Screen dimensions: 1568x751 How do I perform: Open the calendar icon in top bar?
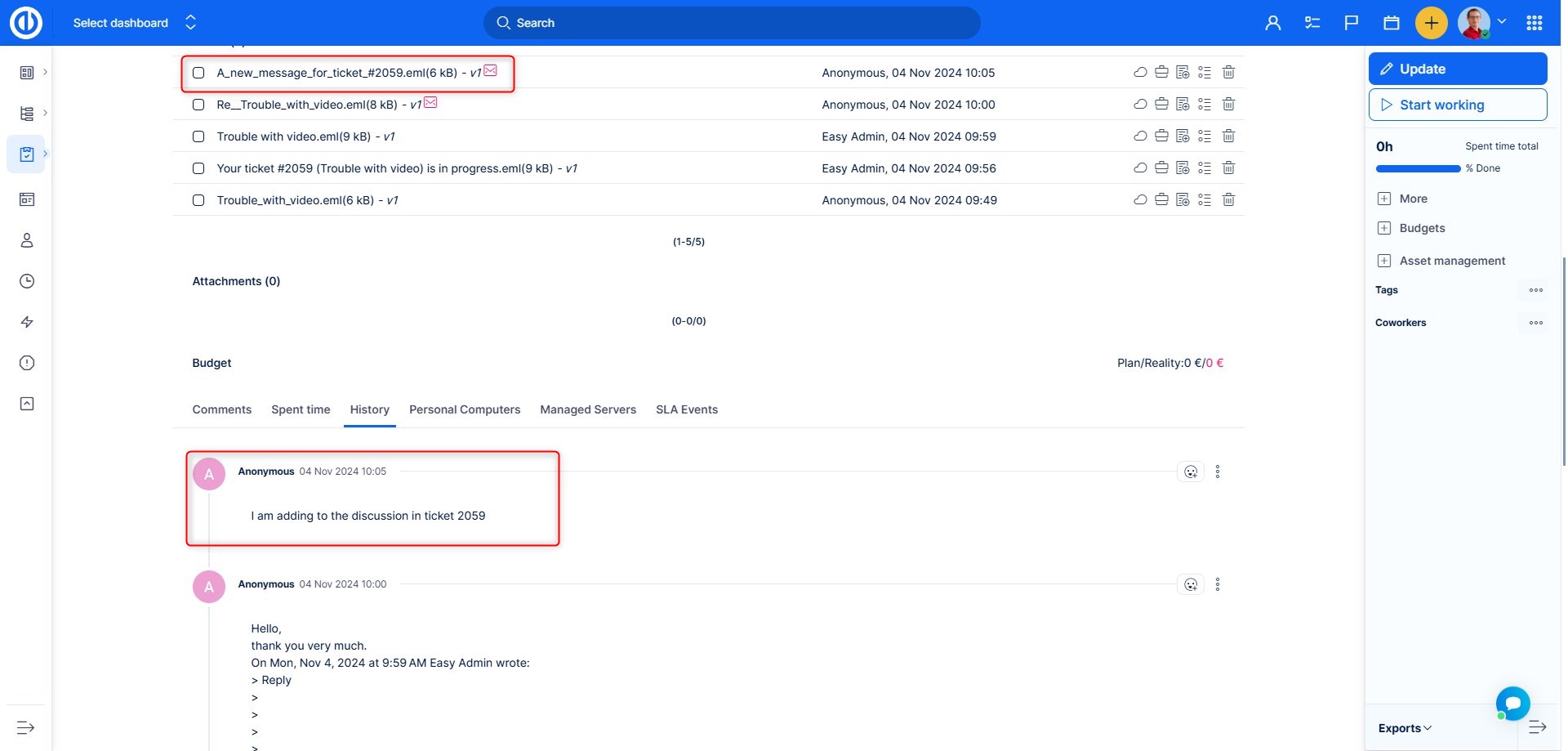1392,23
